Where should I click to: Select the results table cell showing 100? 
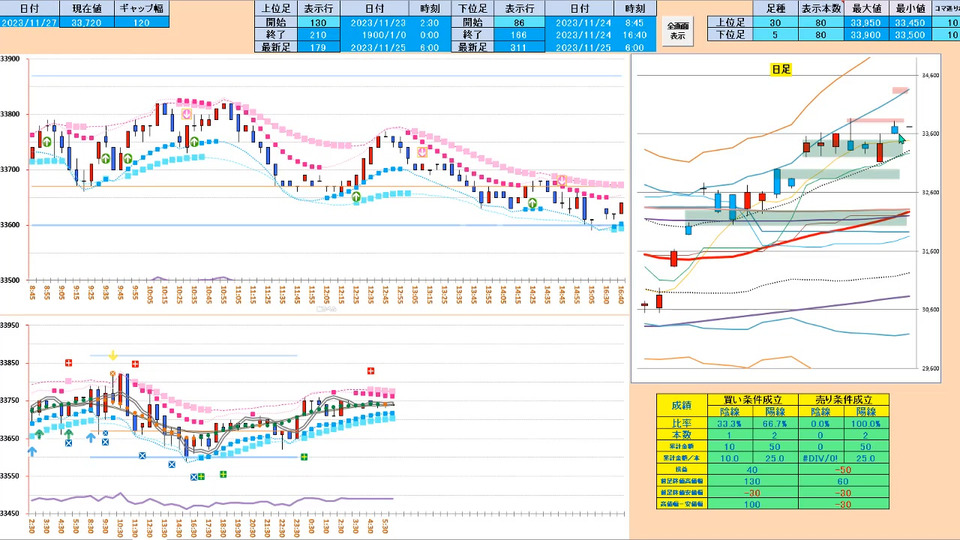(x=752, y=504)
